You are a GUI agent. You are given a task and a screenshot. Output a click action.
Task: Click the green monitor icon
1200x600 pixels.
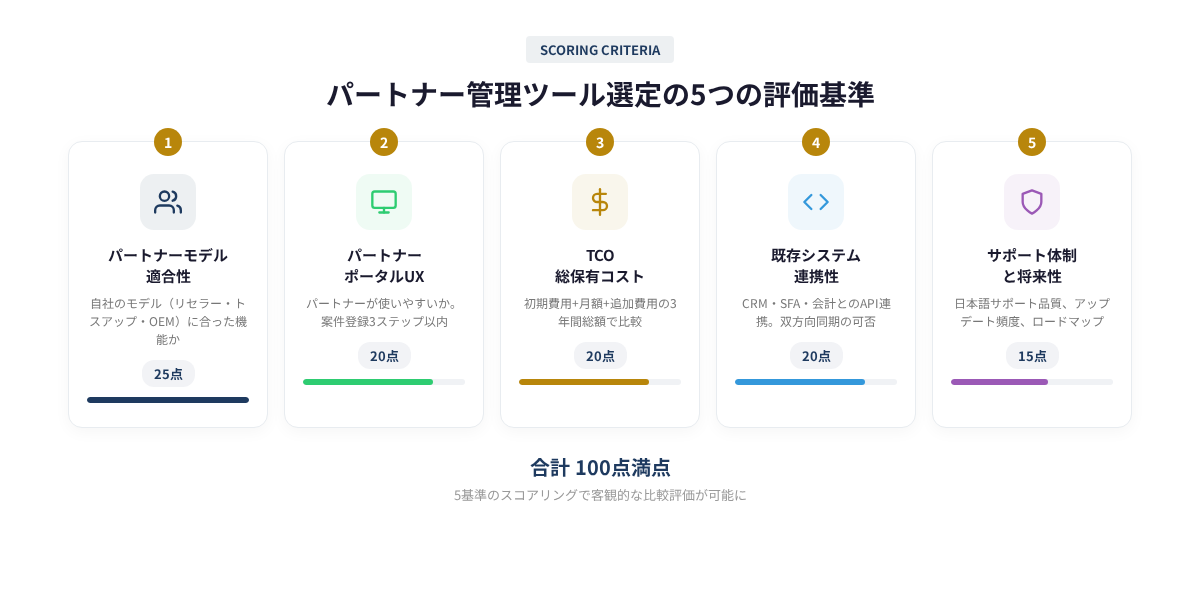pyautogui.click(x=384, y=202)
